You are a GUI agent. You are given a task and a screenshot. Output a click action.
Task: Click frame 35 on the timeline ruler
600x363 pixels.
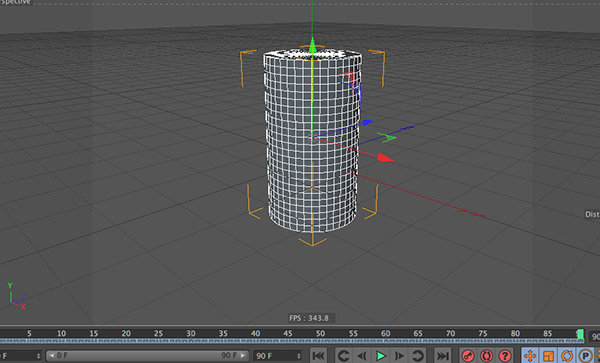tap(223, 333)
